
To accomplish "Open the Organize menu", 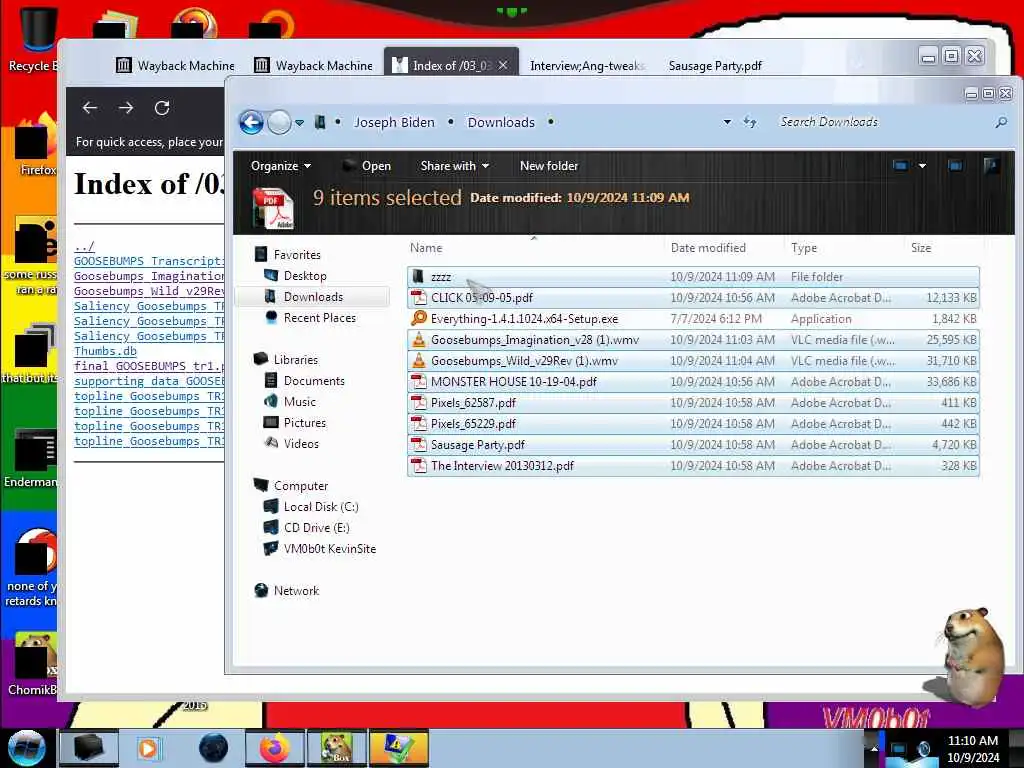I will [281, 166].
